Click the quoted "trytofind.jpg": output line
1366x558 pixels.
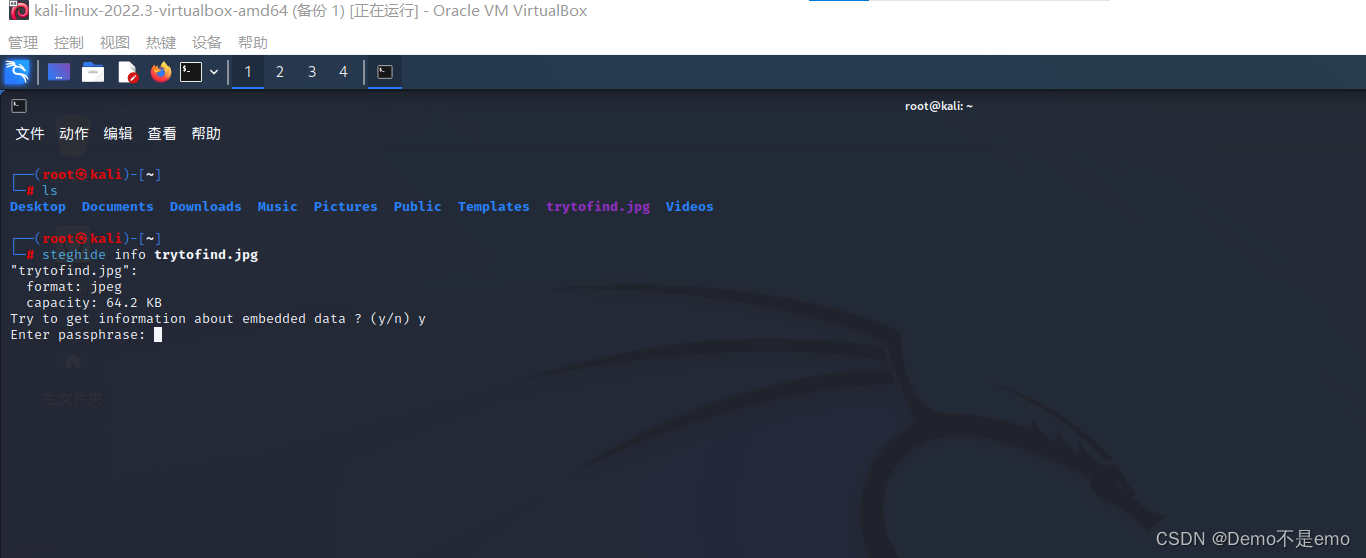pos(74,271)
